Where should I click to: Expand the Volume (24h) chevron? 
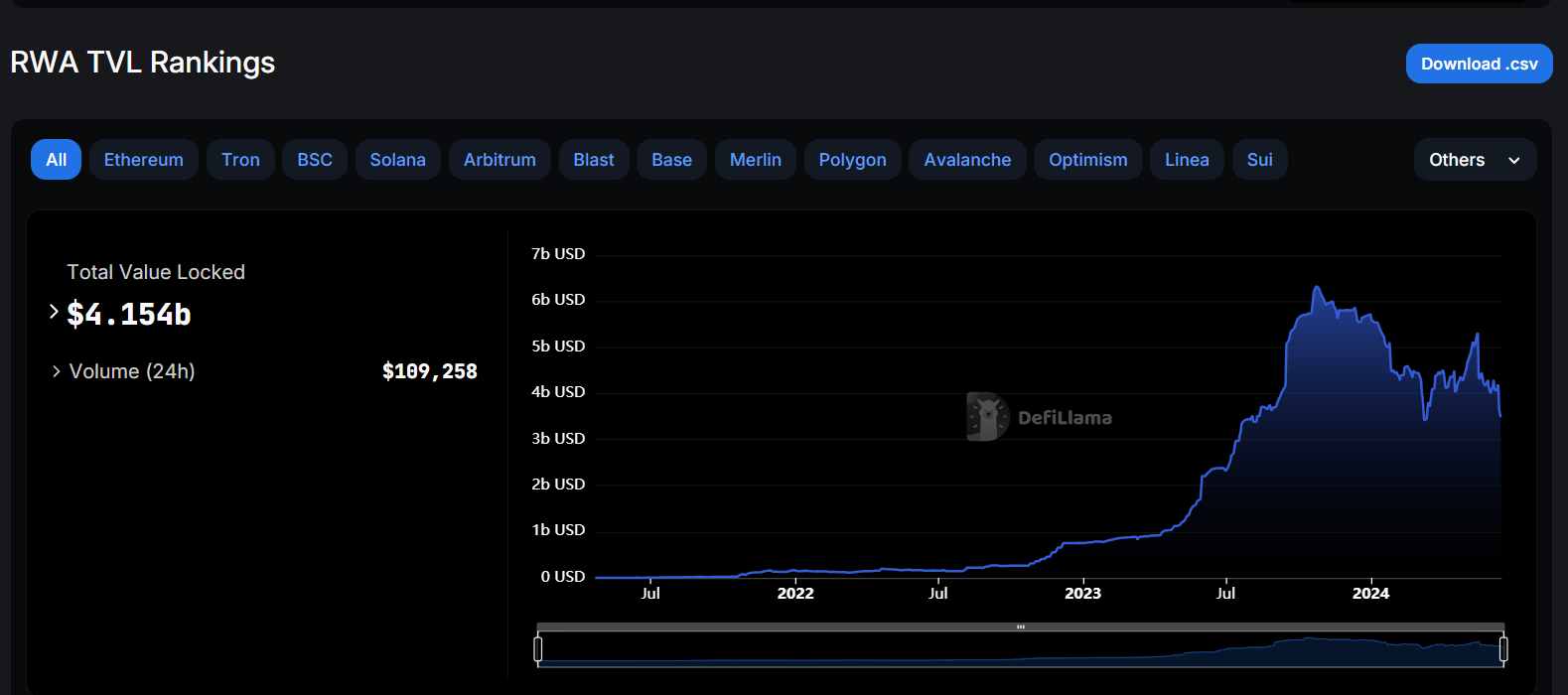coord(56,371)
